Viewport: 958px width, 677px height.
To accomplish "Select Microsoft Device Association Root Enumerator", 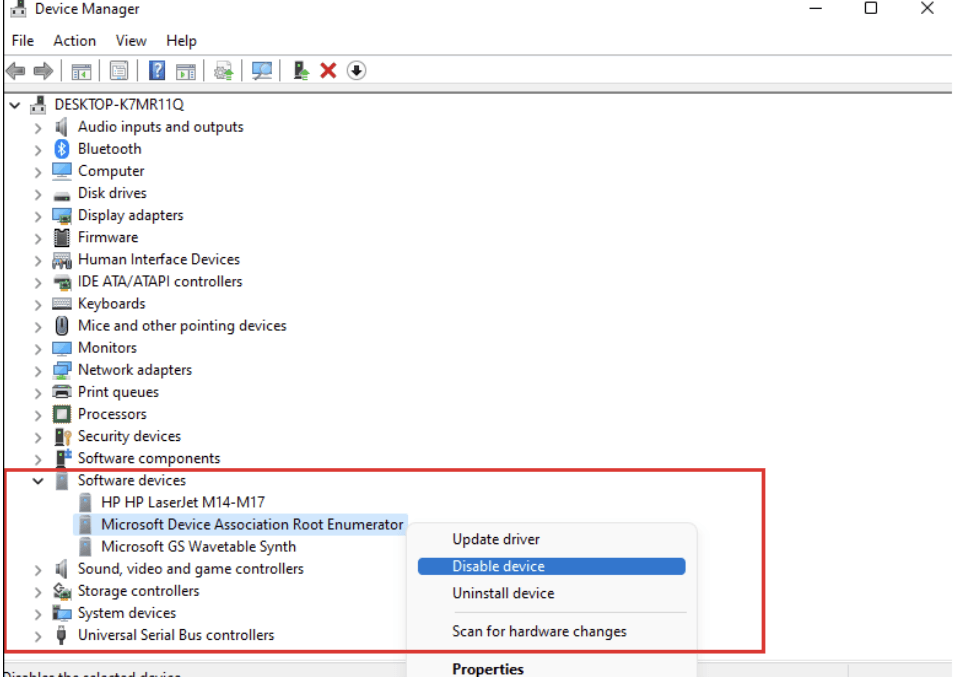I will (x=252, y=524).
